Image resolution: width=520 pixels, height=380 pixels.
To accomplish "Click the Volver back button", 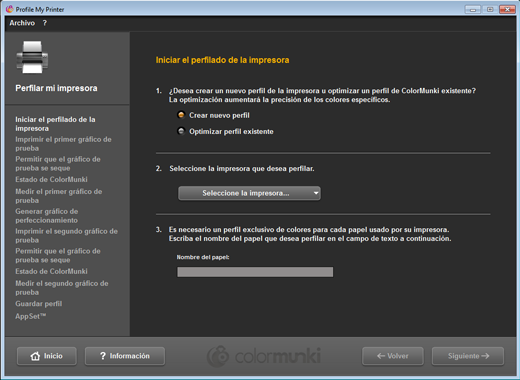I will tap(393, 356).
